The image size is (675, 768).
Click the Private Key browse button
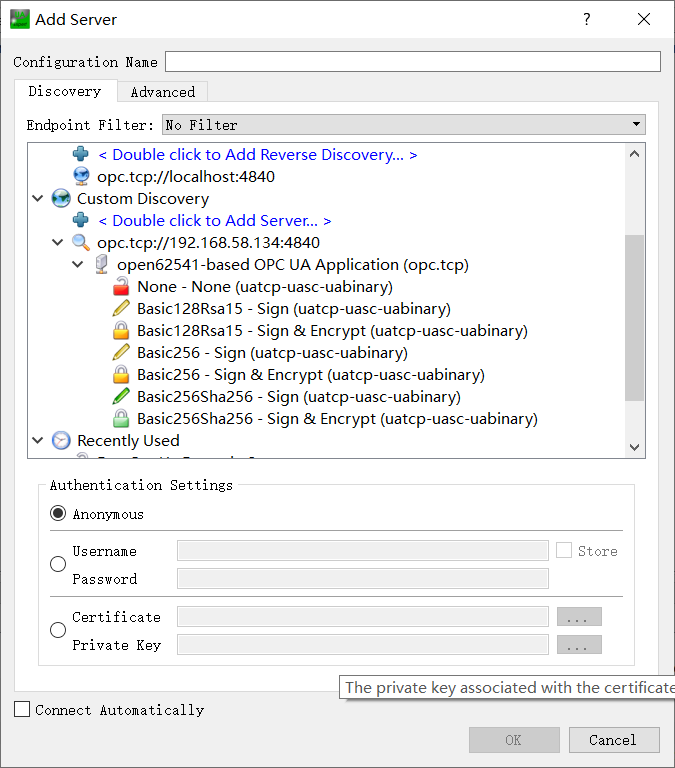pyautogui.click(x=579, y=645)
